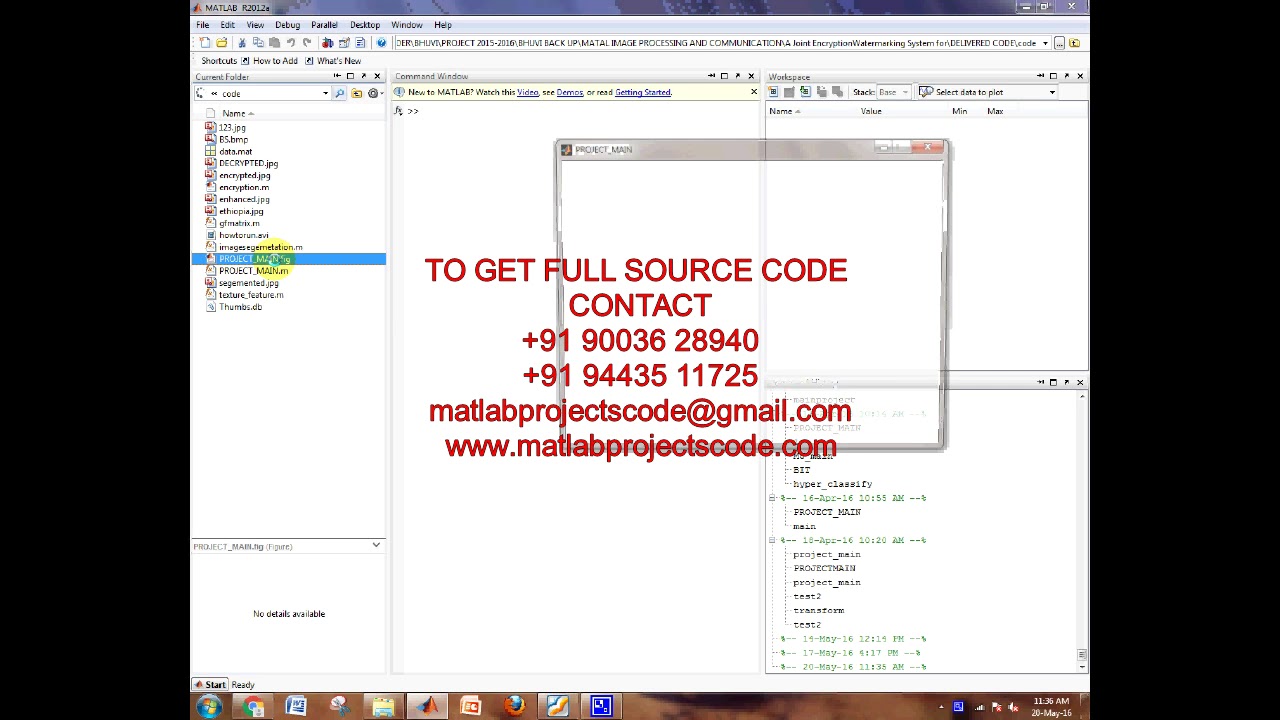Viewport: 1280px width, 720px height.
Task: Select PROJECT_MAIN.m in file list
Action: tap(253, 271)
